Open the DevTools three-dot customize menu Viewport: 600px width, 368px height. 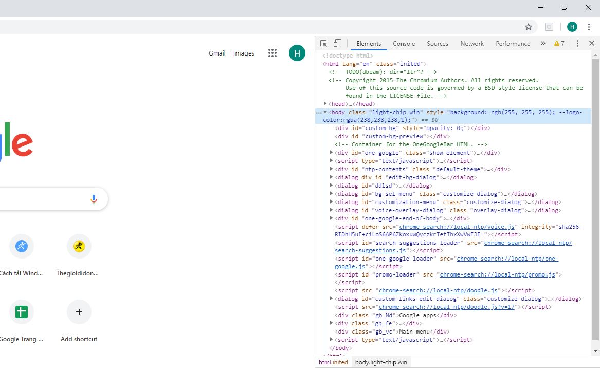click(577, 44)
